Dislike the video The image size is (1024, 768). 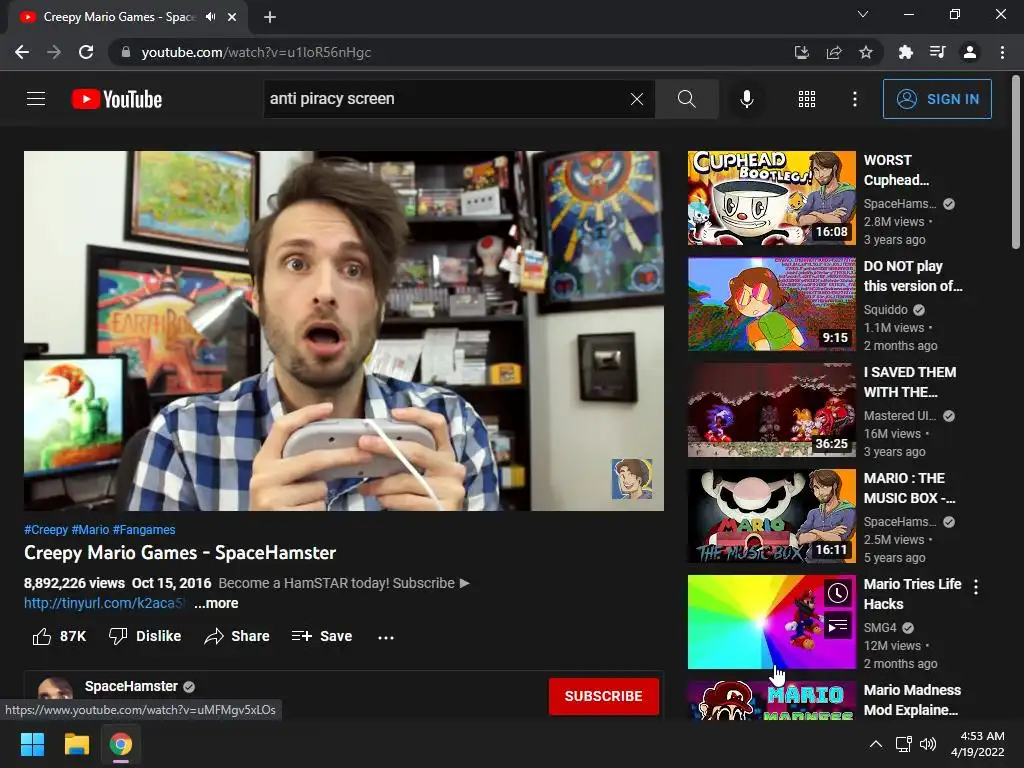145,636
